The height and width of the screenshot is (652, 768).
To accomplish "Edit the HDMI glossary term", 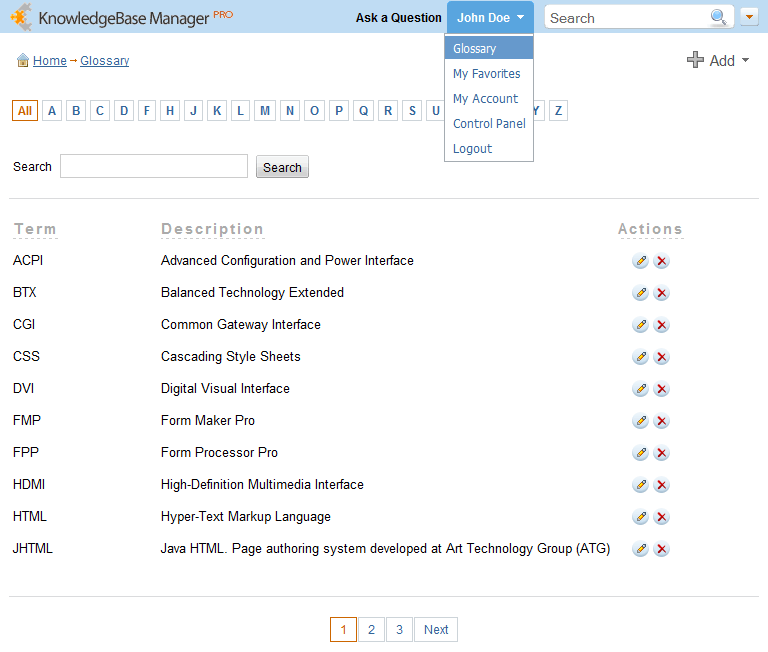I will [640, 485].
